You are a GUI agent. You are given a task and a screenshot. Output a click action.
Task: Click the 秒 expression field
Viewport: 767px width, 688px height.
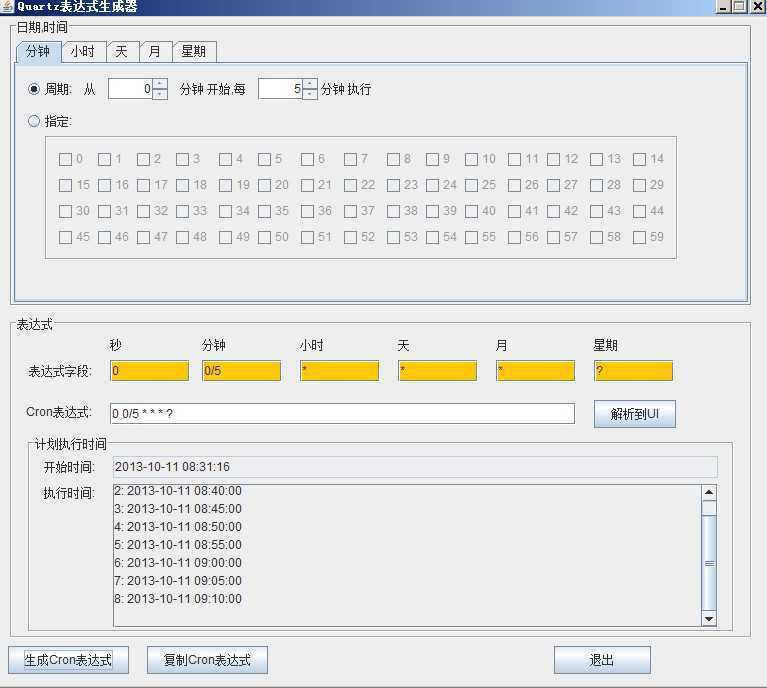tap(150, 370)
